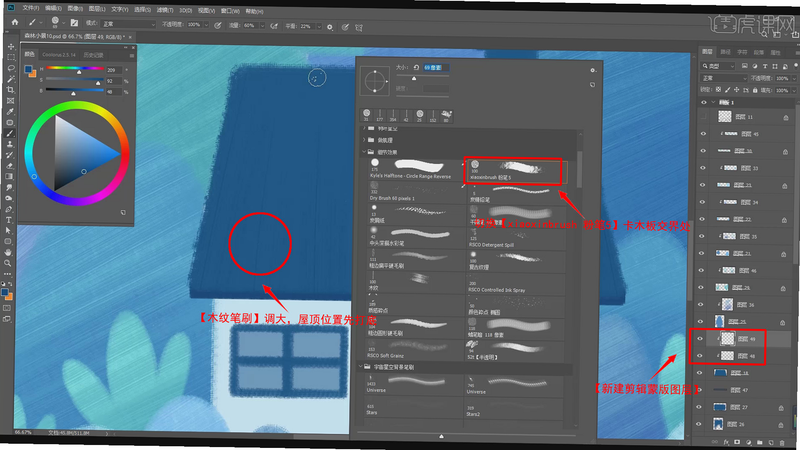Select the xiaoxinbrush 粉笔5 brush preset
800x450 pixels.
click(515, 170)
